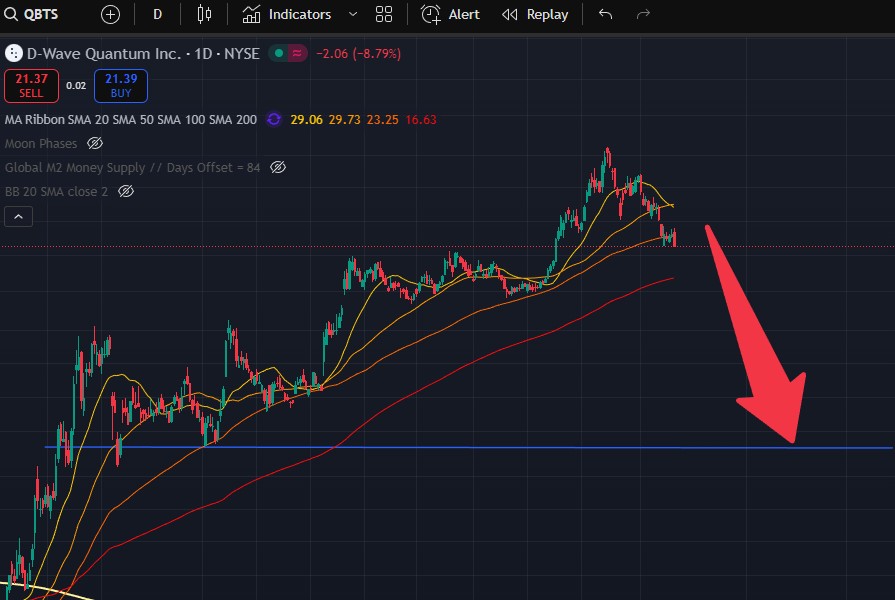Add symbol with the plus circle icon
The image size is (895, 600).
click(x=110, y=14)
